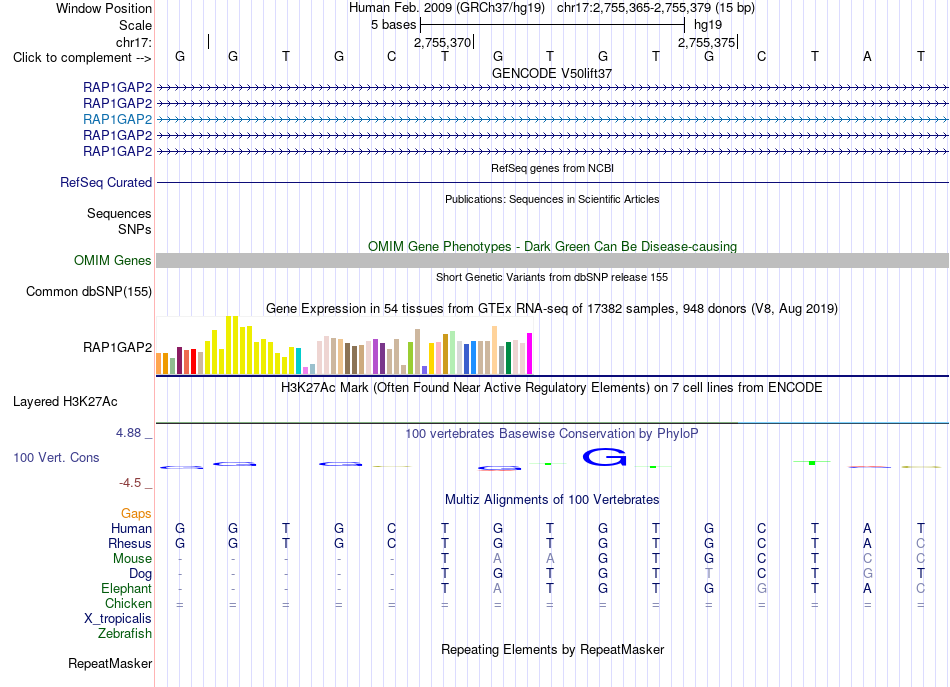The height and width of the screenshot is (687, 950).
Task: Click the 2,755,370 position marker
Action: coord(442,42)
